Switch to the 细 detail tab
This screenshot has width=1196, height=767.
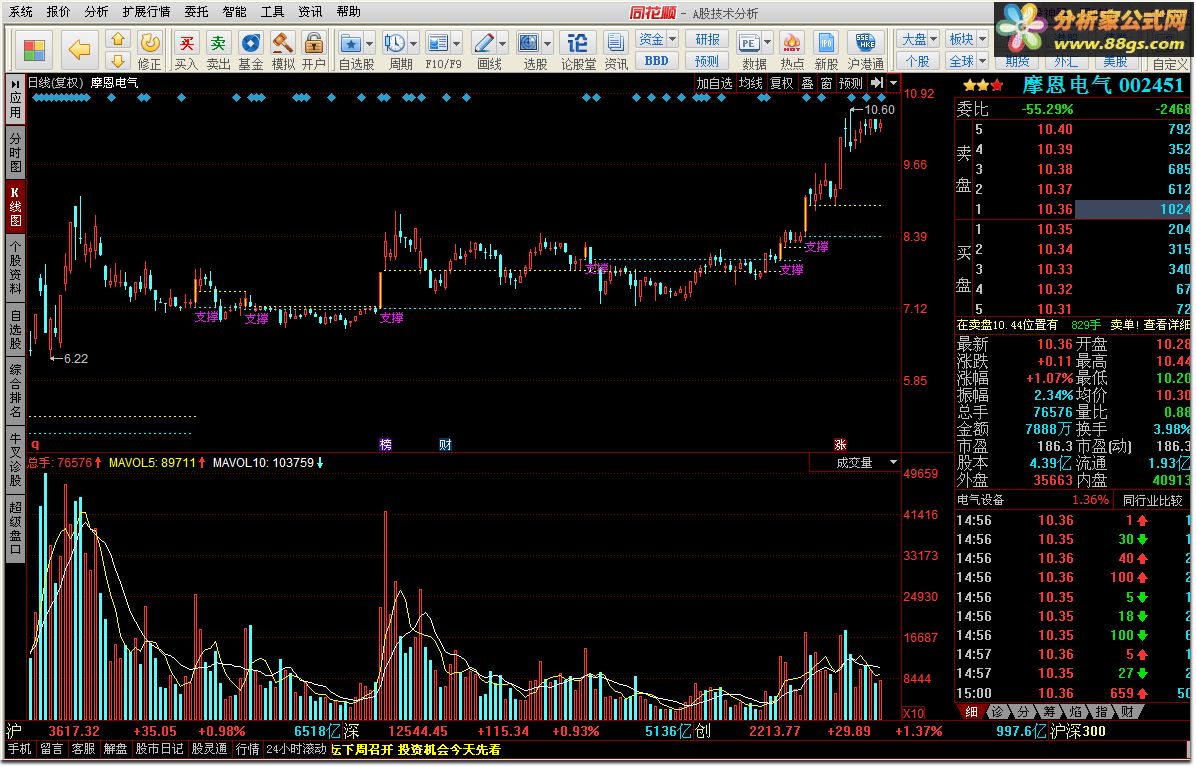[x=971, y=712]
